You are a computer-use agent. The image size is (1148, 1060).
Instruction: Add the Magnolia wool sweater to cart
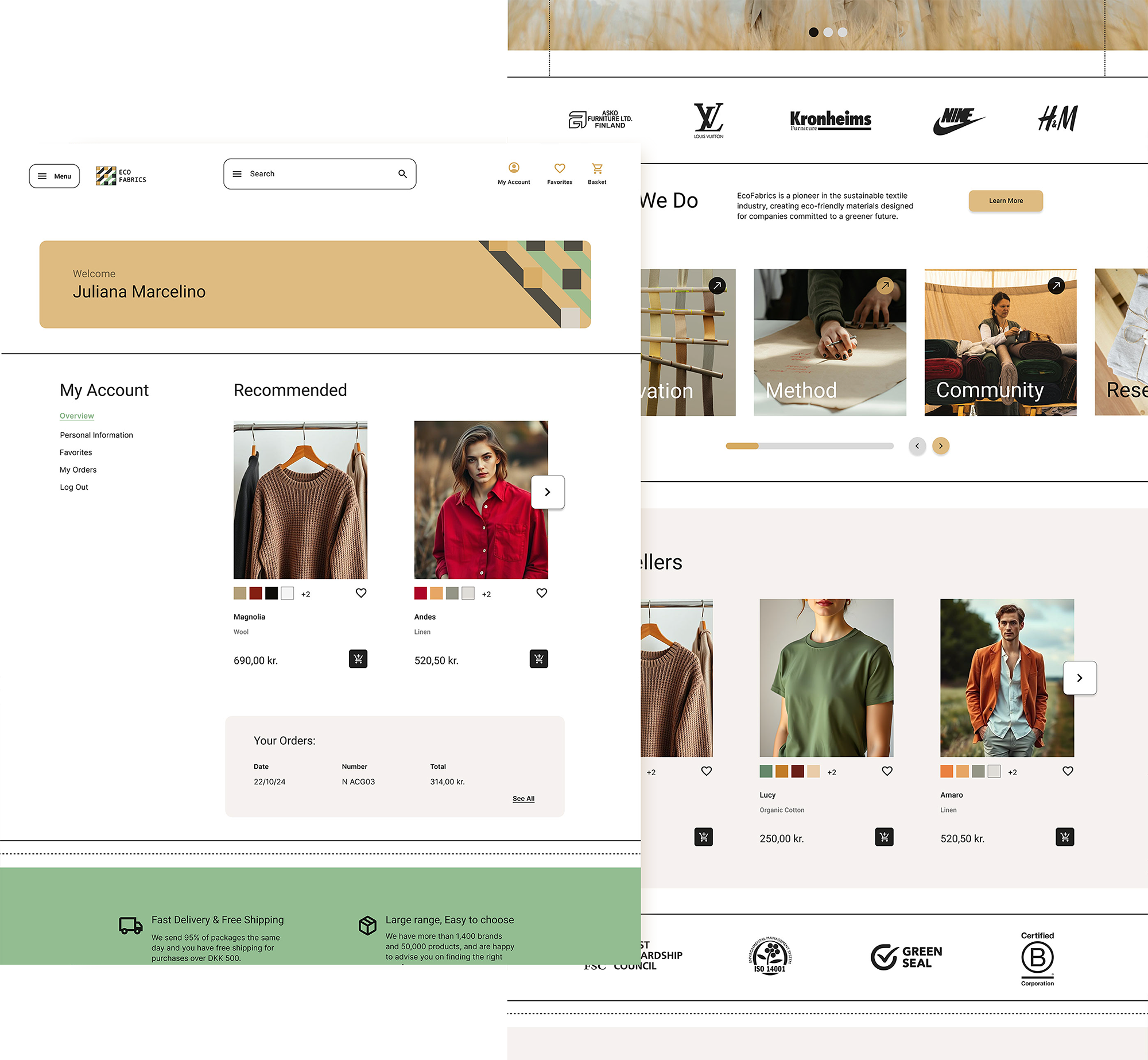tap(358, 659)
